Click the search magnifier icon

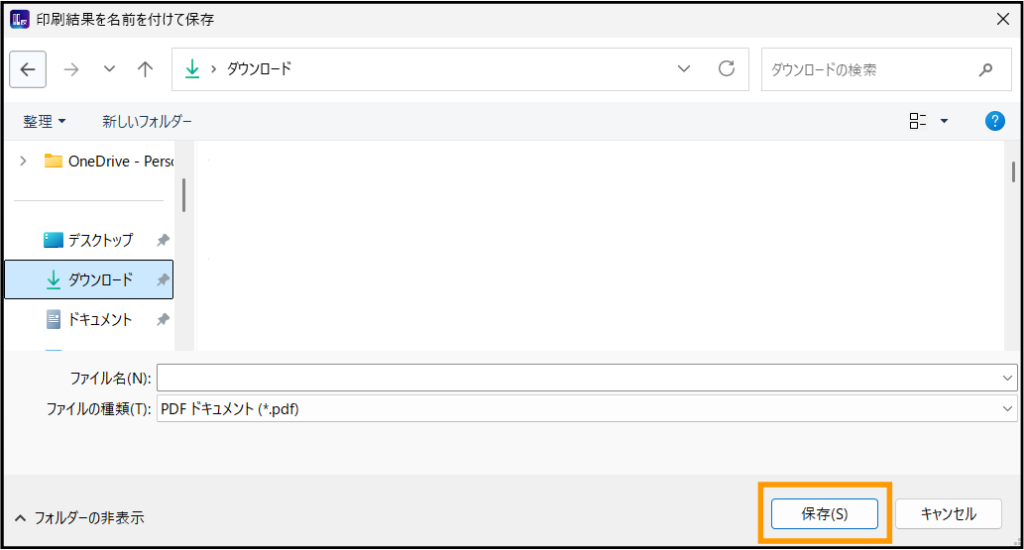[x=986, y=70]
